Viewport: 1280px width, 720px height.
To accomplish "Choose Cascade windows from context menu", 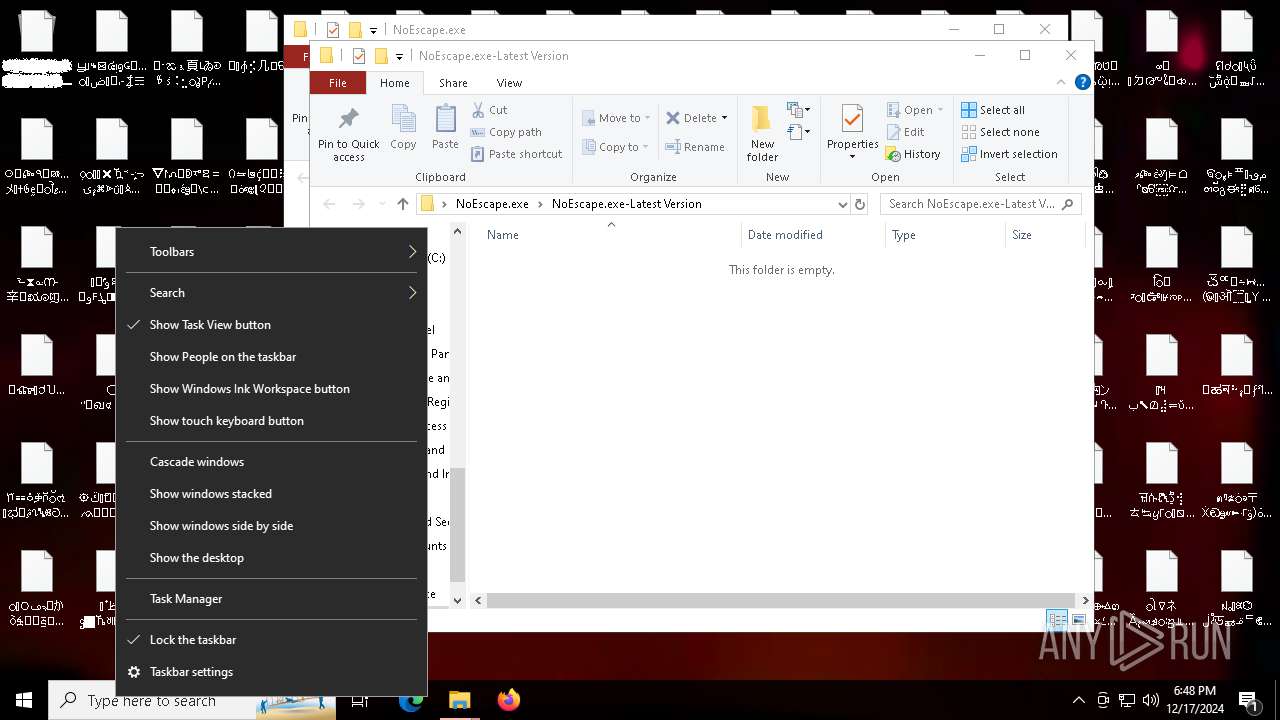I will tap(272, 462).
